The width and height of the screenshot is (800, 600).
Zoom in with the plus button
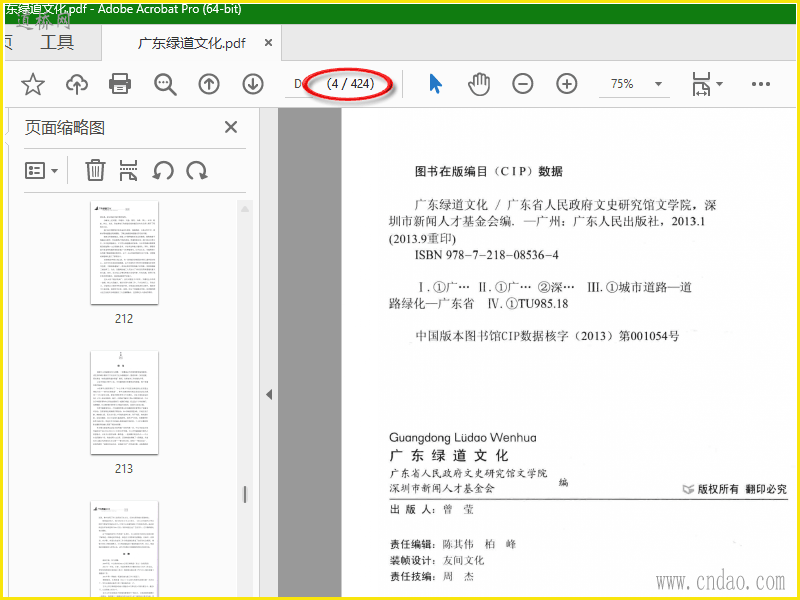(566, 84)
